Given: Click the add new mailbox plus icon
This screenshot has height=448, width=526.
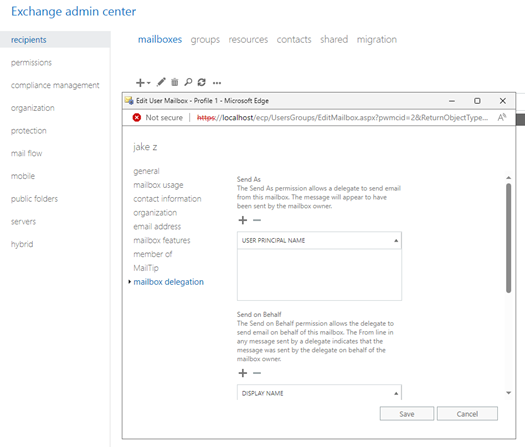Looking at the screenshot, I should click(x=140, y=83).
